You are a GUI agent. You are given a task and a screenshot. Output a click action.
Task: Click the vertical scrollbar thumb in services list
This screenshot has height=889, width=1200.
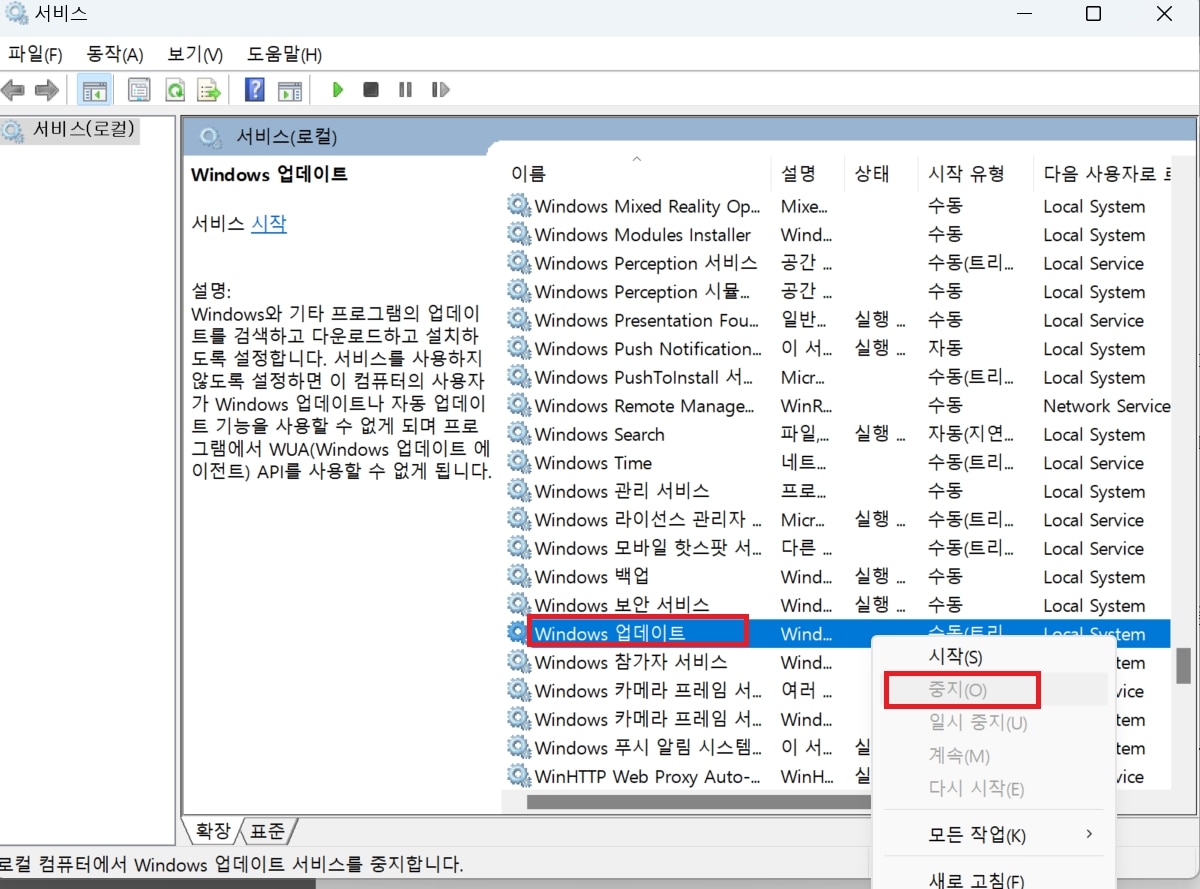1182,664
